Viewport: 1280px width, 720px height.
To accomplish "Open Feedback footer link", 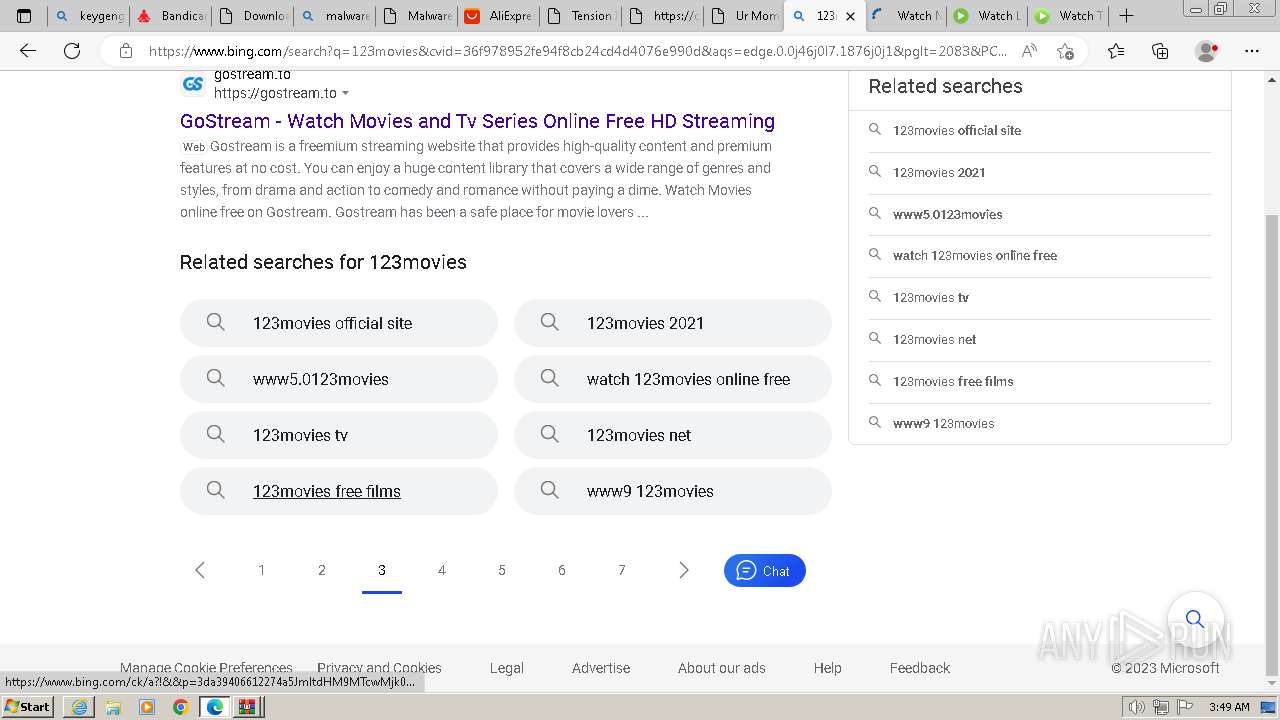I will pos(920,668).
